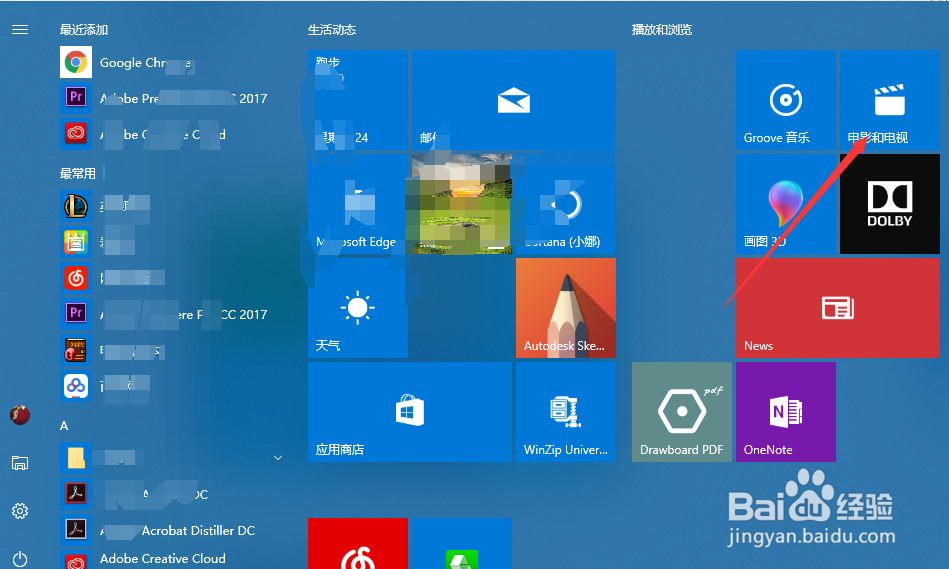Open OneNote tile
Screen dimensions: 949x569
[x=786, y=412]
